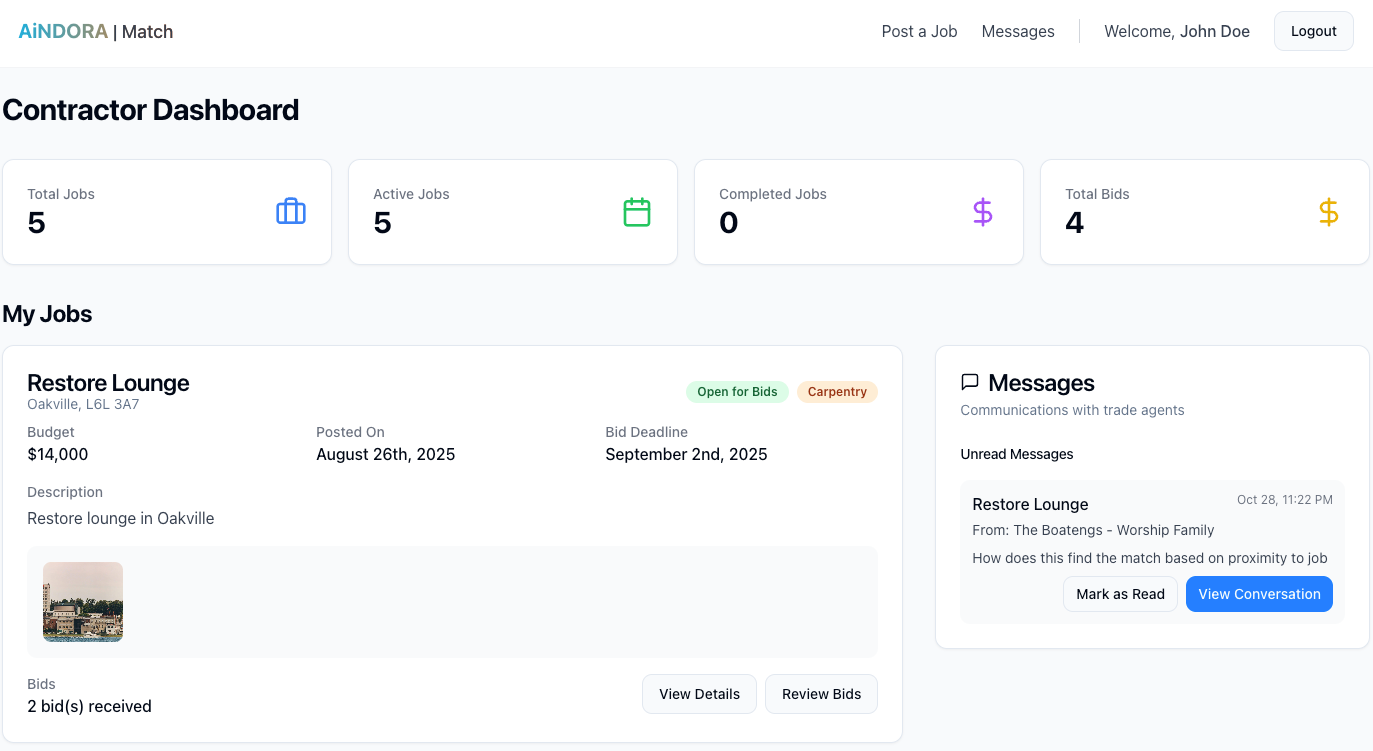Open the Messages navigation item

[1018, 31]
